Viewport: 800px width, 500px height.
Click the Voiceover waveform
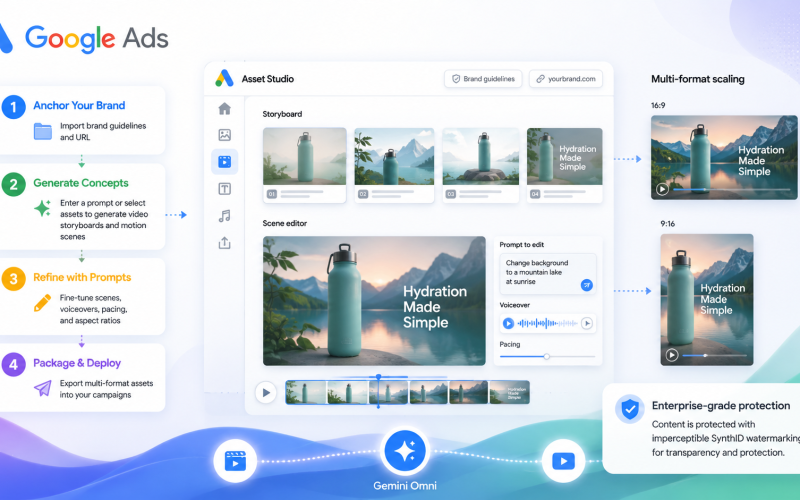click(547, 323)
